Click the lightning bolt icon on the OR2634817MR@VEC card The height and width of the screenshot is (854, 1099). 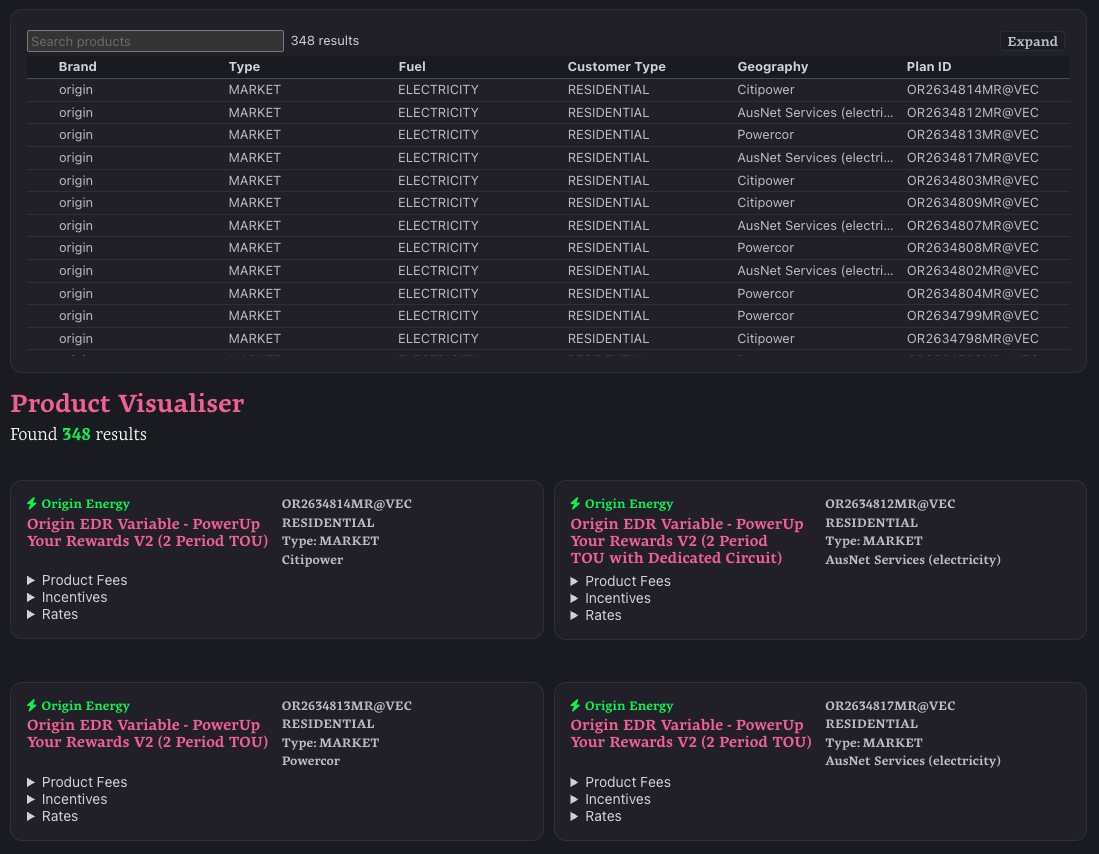[x=575, y=705]
